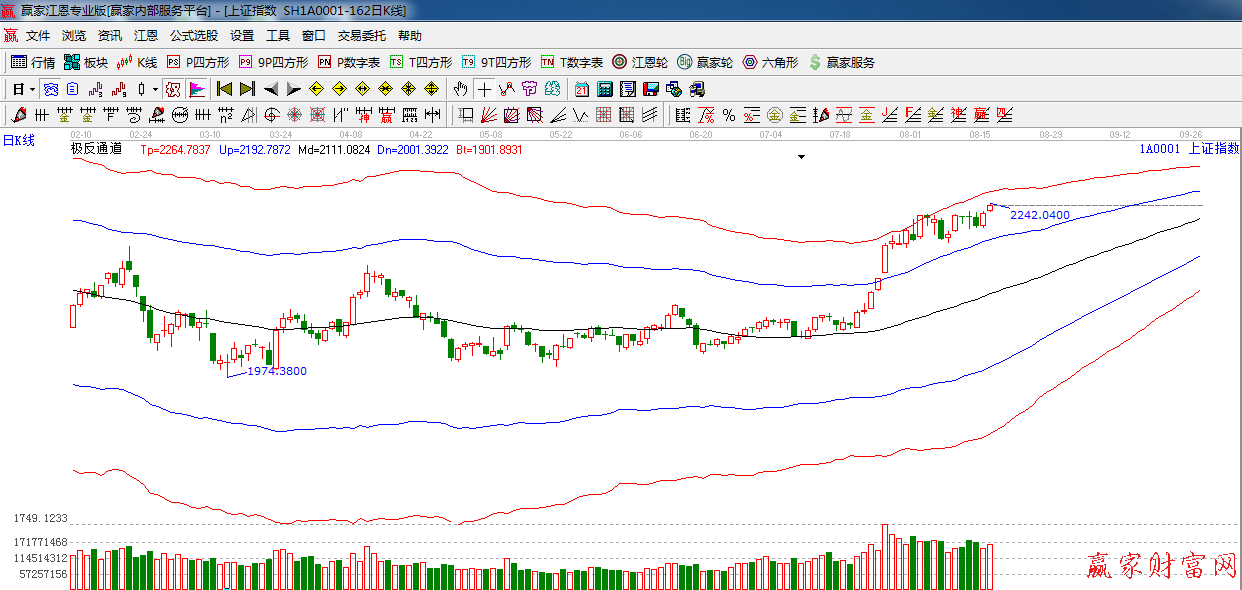
Task: Jump to first bar with skip-back arrow
Action: tap(224, 89)
